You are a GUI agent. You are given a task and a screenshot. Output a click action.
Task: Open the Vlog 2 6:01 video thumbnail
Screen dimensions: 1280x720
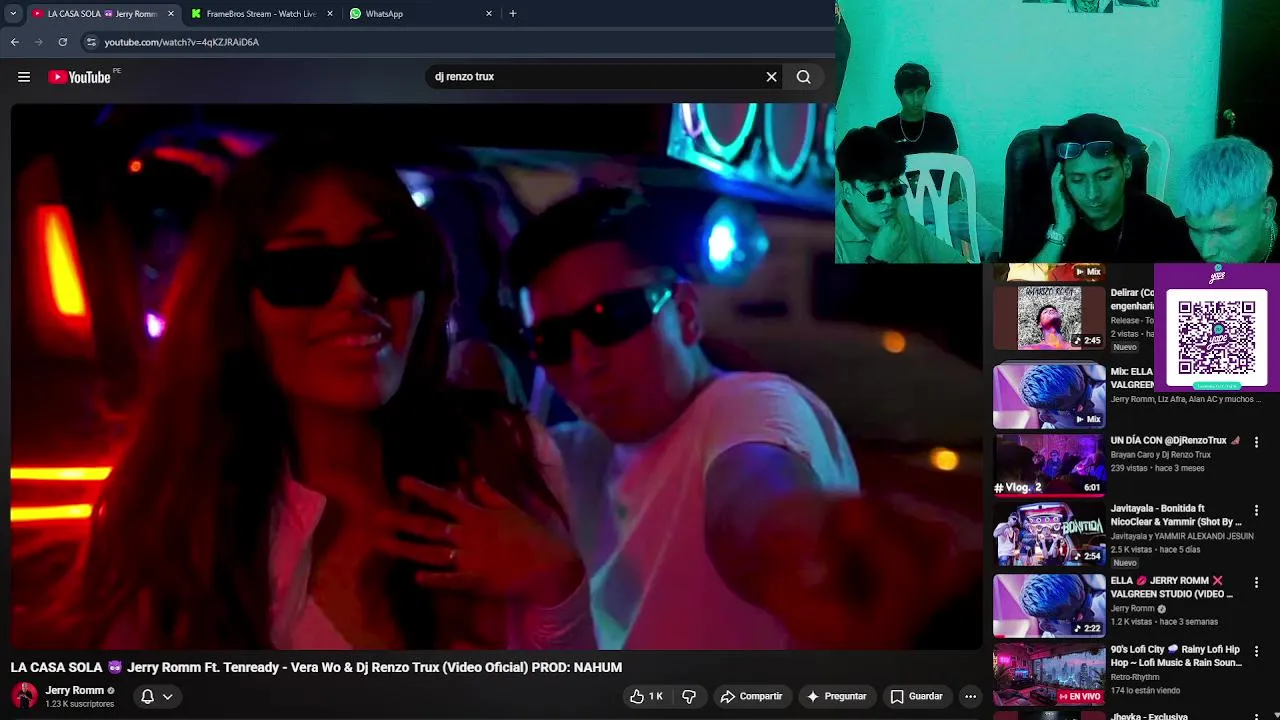tap(1049, 465)
